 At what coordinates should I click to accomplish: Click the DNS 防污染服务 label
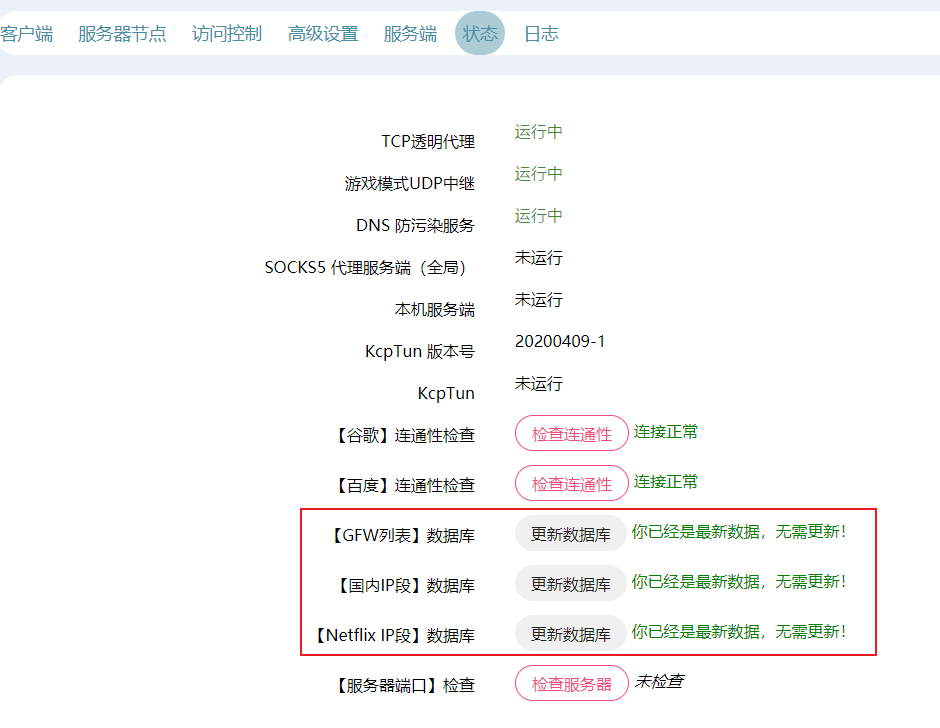(x=415, y=226)
